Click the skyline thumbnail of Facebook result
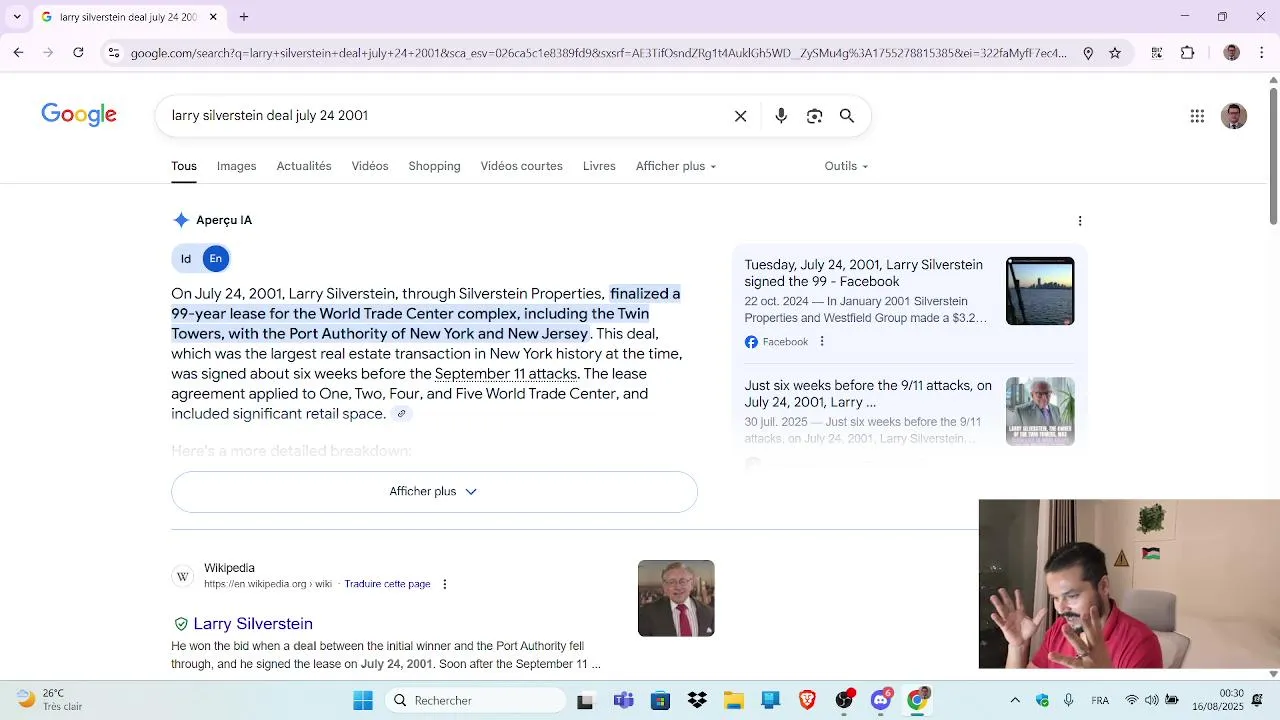Viewport: 1280px width, 720px height. pyautogui.click(x=1040, y=291)
